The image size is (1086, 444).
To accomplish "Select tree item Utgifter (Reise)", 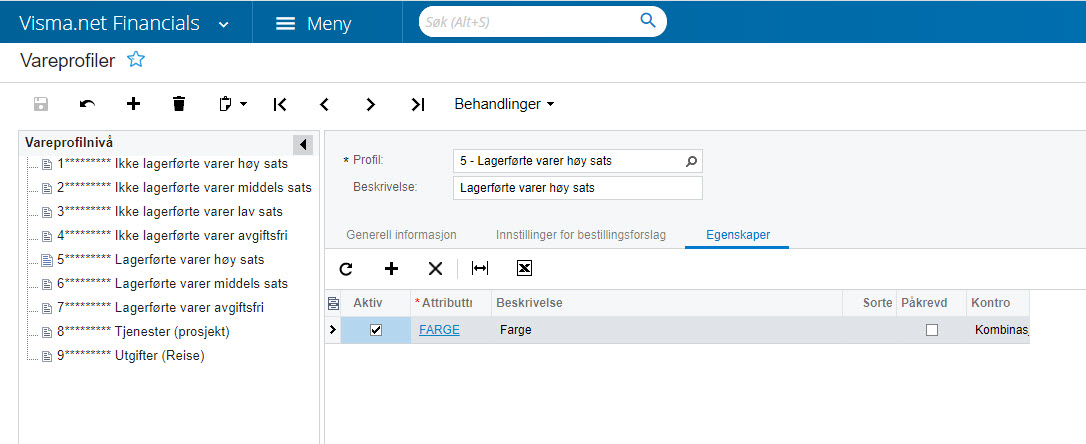I will click(131, 355).
